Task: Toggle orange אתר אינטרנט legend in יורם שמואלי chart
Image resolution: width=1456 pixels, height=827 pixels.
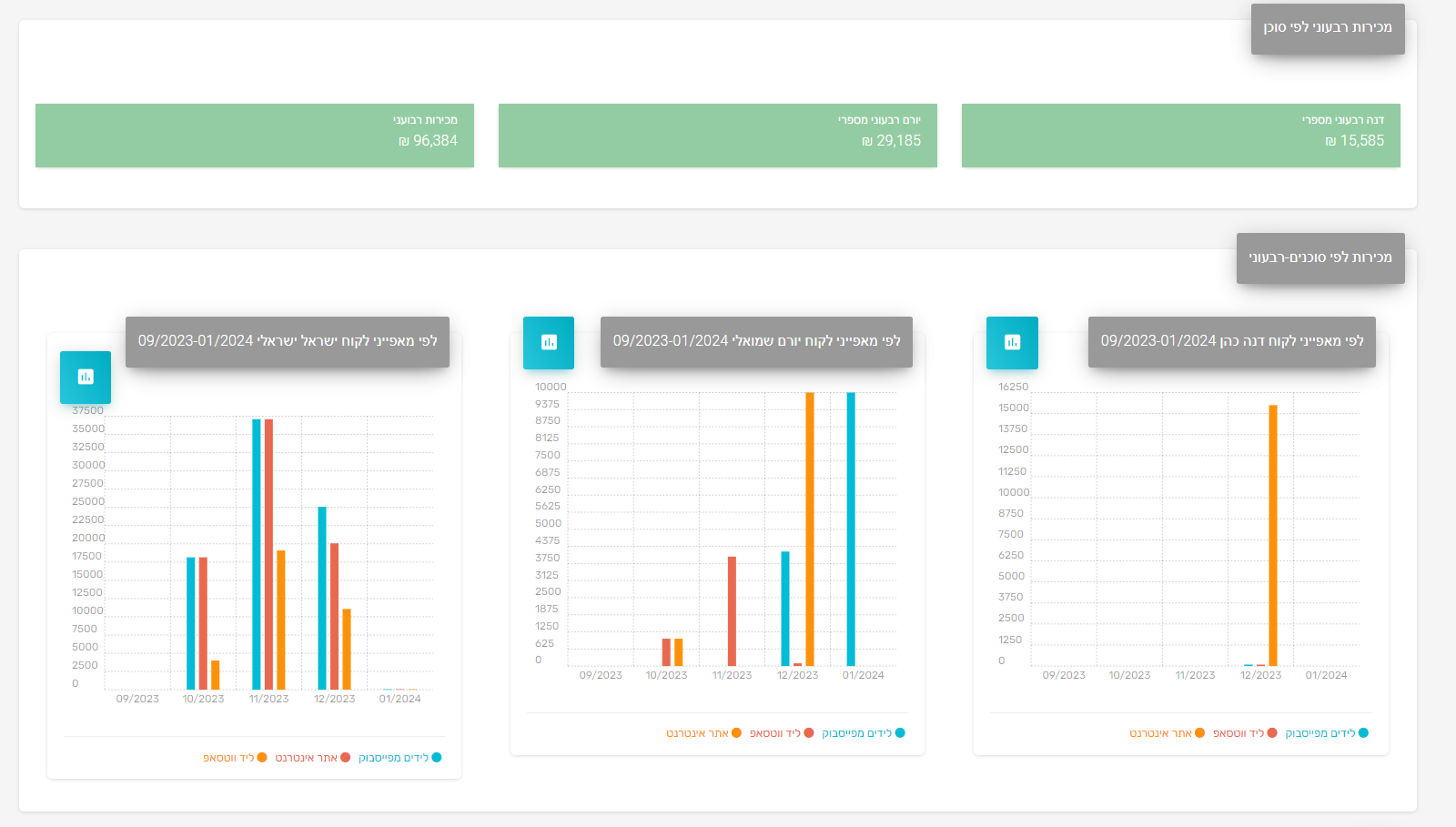Action: pyautogui.click(x=703, y=733)
